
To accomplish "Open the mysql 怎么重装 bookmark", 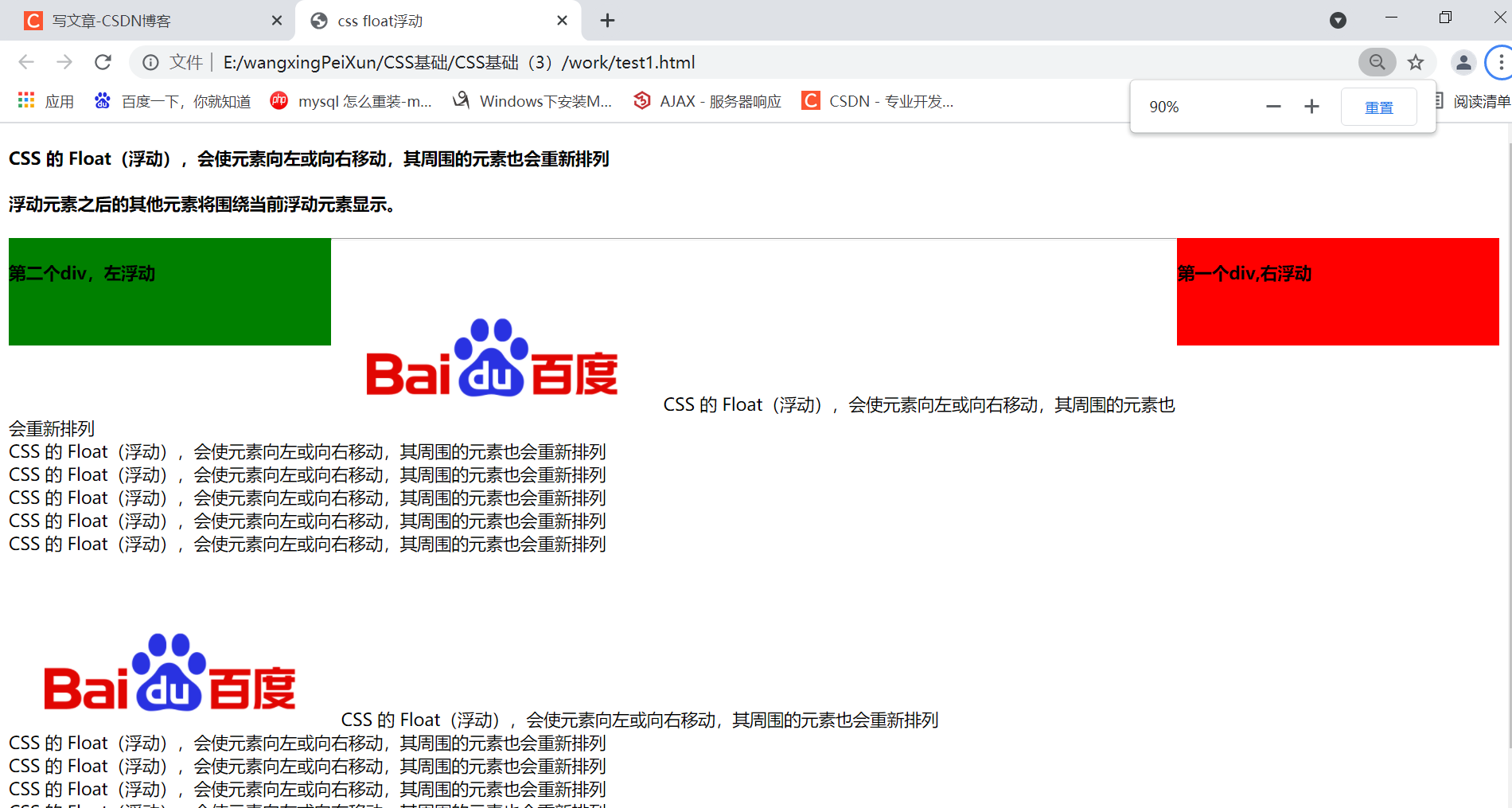I will [x=351, y=101].
